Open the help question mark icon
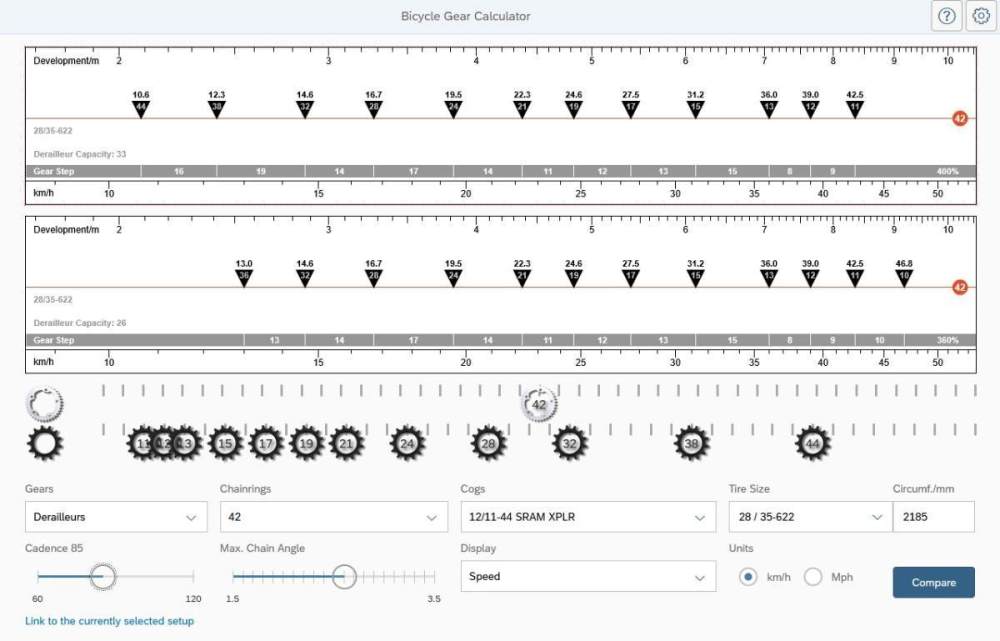 (946, 16)
